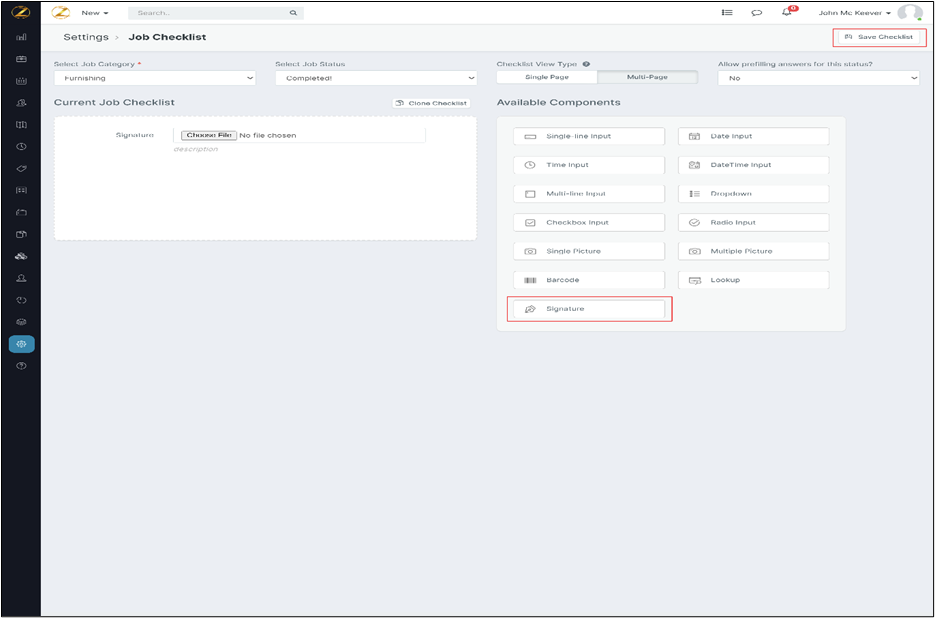Image resolution: width=935 pixels, height=618 pixels.
Task: Add the Lookup component
Action: [754, 280]
